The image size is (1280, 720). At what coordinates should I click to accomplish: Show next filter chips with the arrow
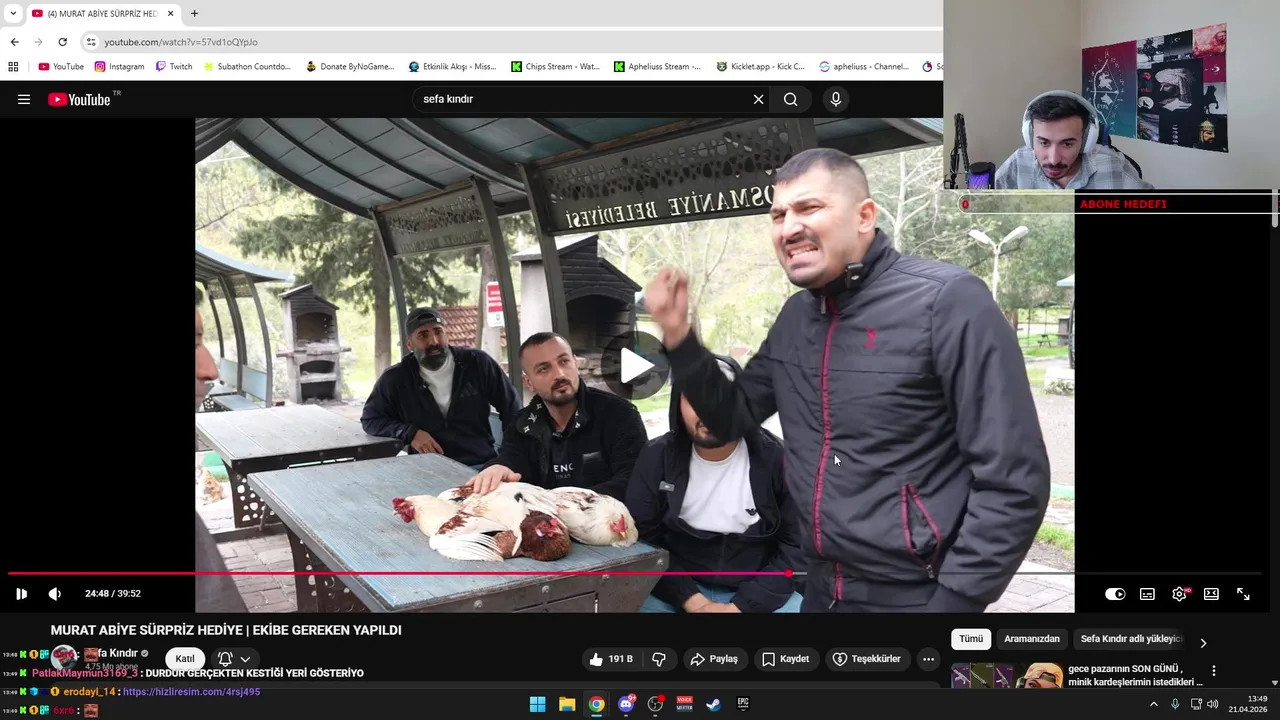1203,643
